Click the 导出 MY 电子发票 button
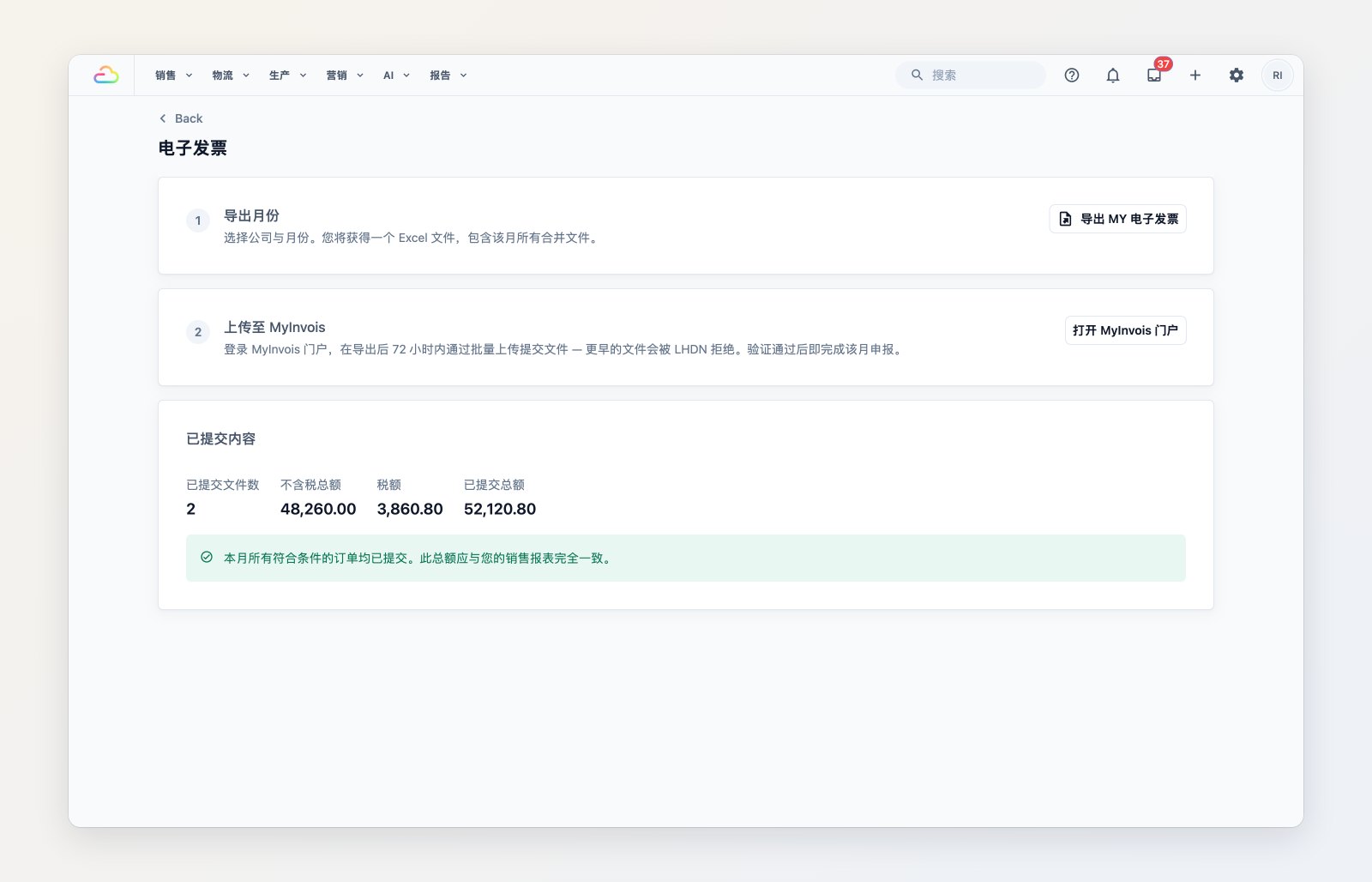Viewport: 1372px width, 882px height. (1118, 219)
